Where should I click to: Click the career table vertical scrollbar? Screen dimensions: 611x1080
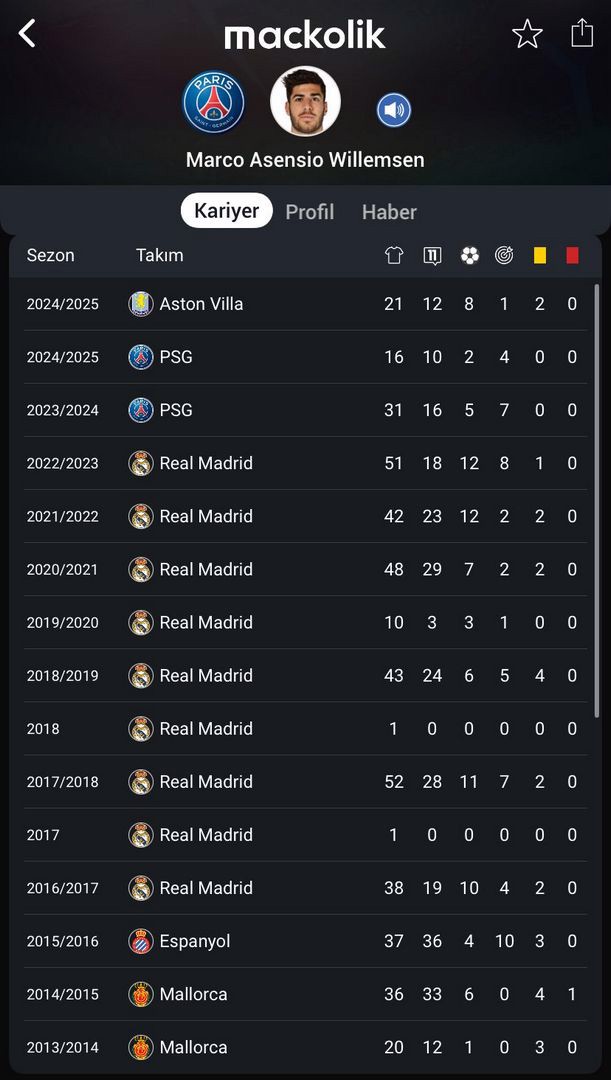(x=597, y=501)
